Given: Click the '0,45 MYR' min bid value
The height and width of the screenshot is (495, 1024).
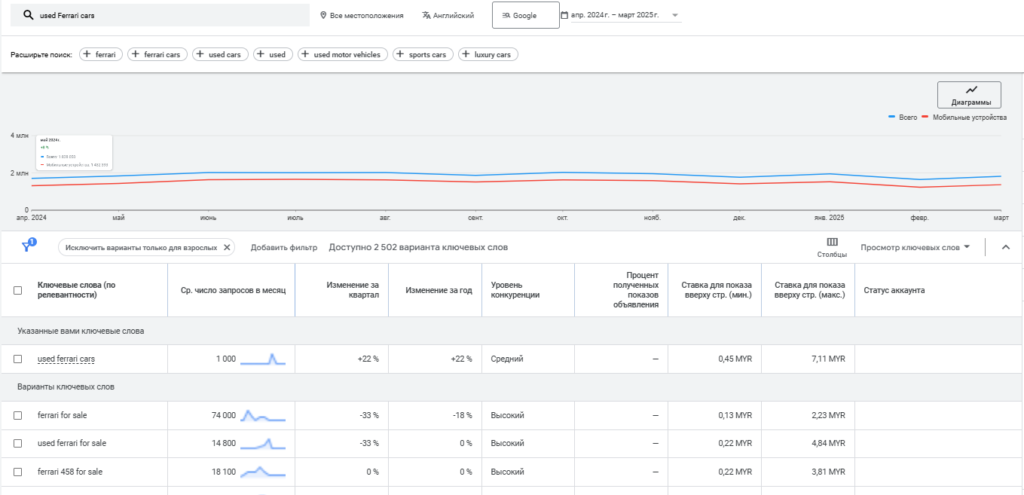Looking at the screenshot, I should [x=735, y=359].
